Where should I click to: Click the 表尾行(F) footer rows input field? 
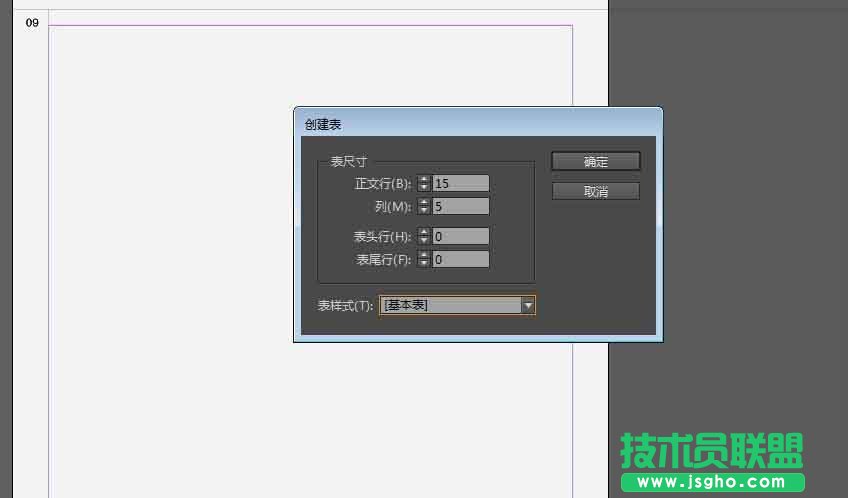pyautogui.click(x=460, y=259)
